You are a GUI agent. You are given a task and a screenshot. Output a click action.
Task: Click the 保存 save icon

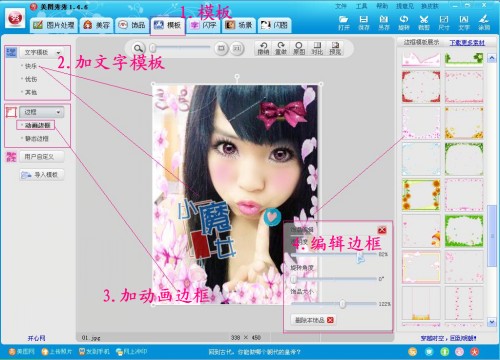click(364, 23)
